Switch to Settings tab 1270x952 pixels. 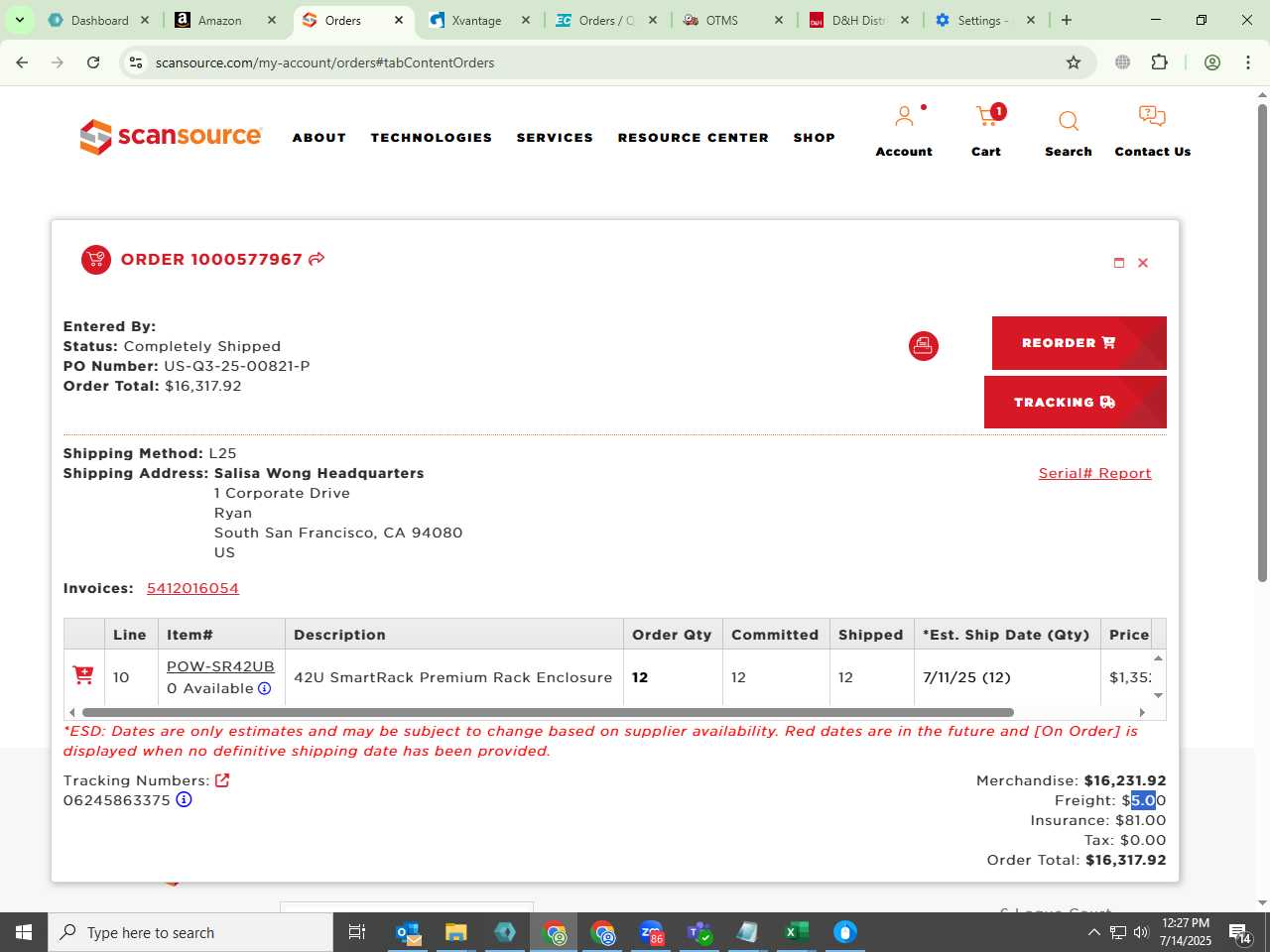tap(982, 20)
